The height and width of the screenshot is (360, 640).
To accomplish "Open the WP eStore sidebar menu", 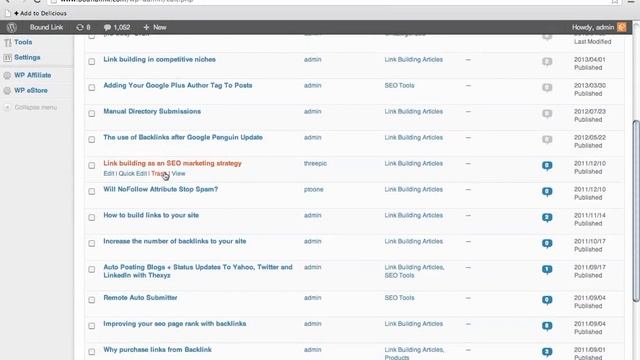I will [31, 90].
